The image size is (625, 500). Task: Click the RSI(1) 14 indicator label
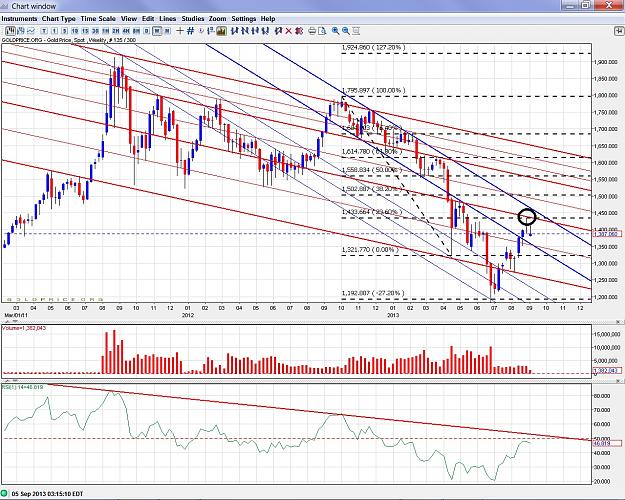(x=23, y=387)
